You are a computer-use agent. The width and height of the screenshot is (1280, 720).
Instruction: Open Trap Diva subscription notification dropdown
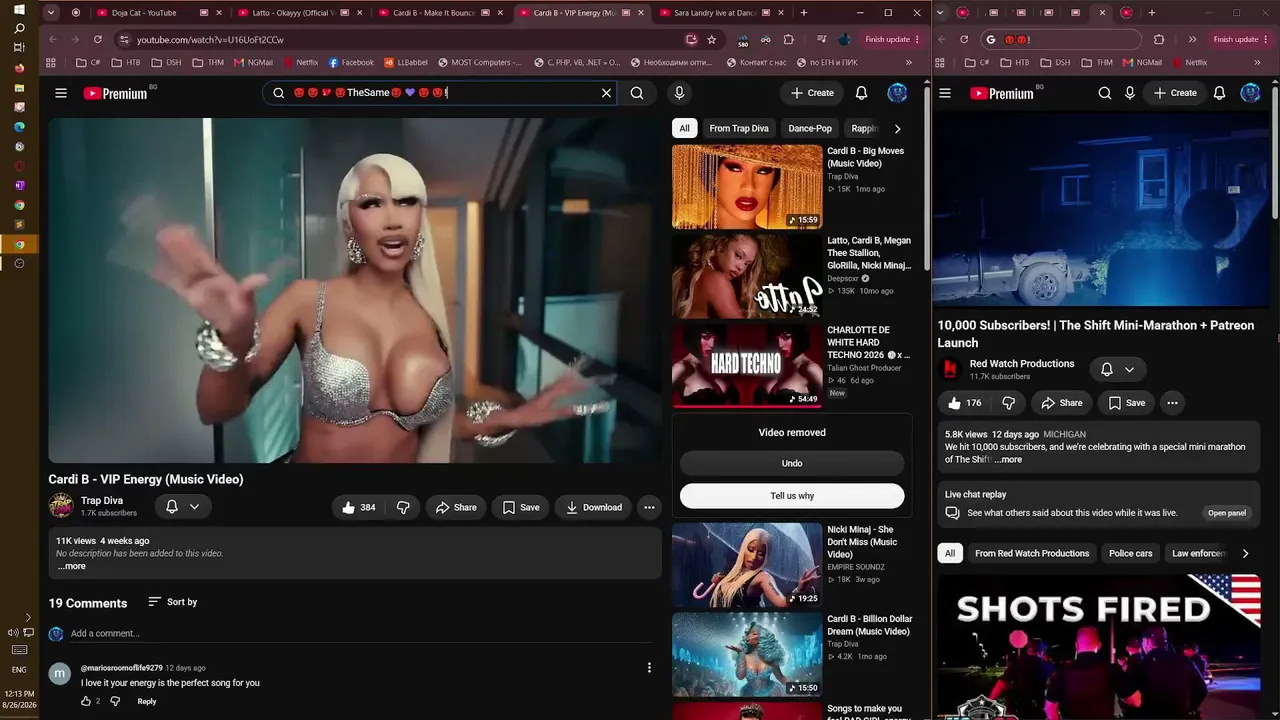[182, 507]
